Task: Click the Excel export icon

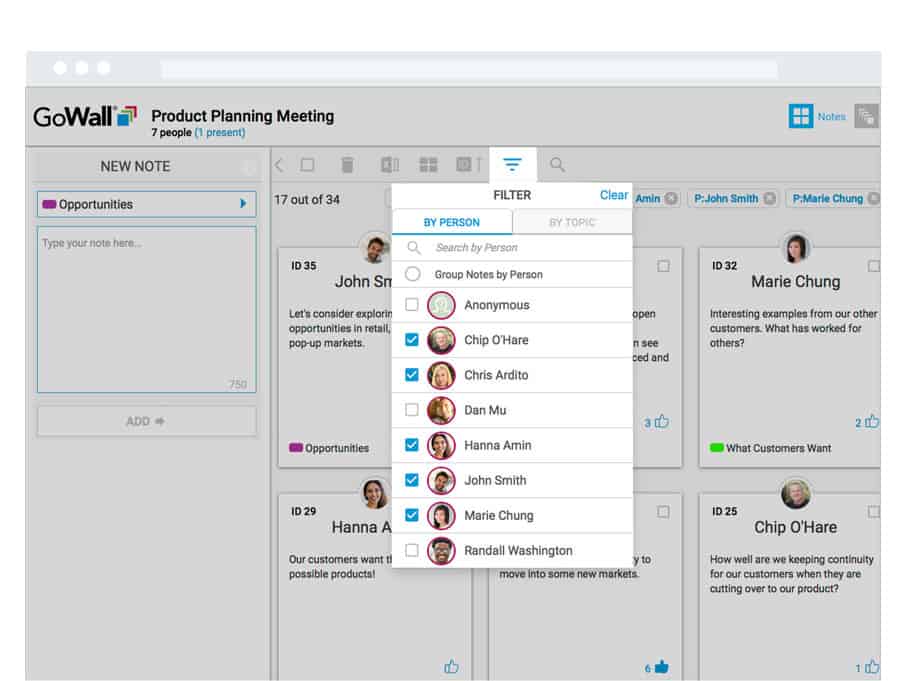Action: tap(390, 165)
